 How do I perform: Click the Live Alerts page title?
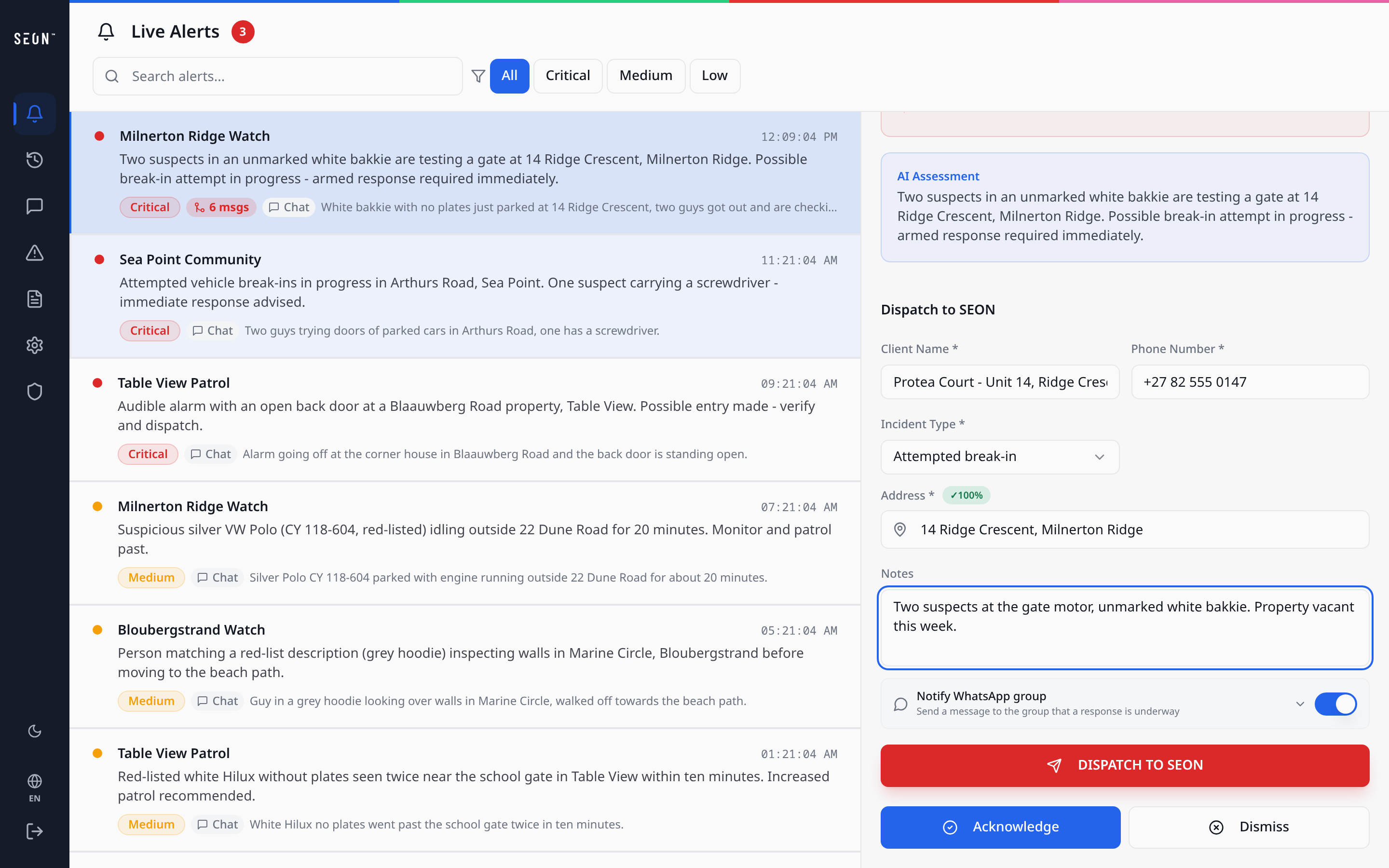175,31
